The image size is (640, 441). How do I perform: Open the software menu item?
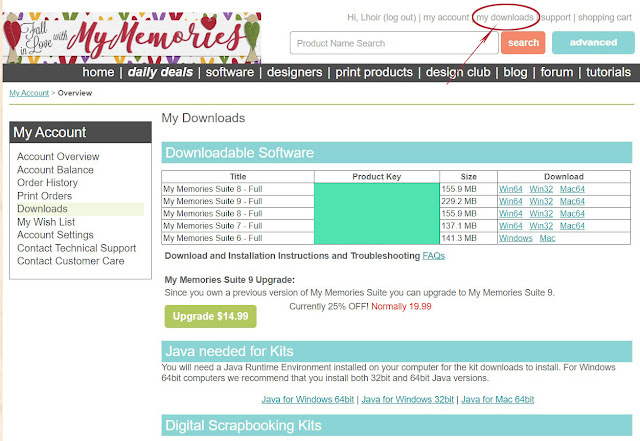pos(230,72)
